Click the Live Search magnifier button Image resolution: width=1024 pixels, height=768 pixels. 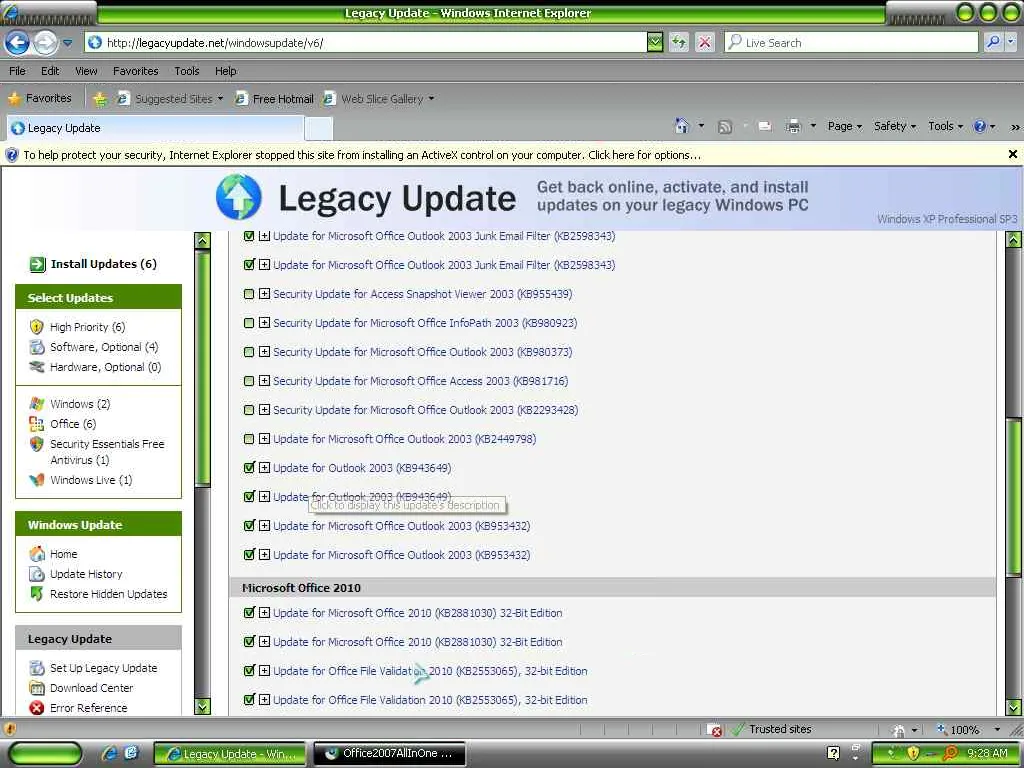(x=993, y=42)
